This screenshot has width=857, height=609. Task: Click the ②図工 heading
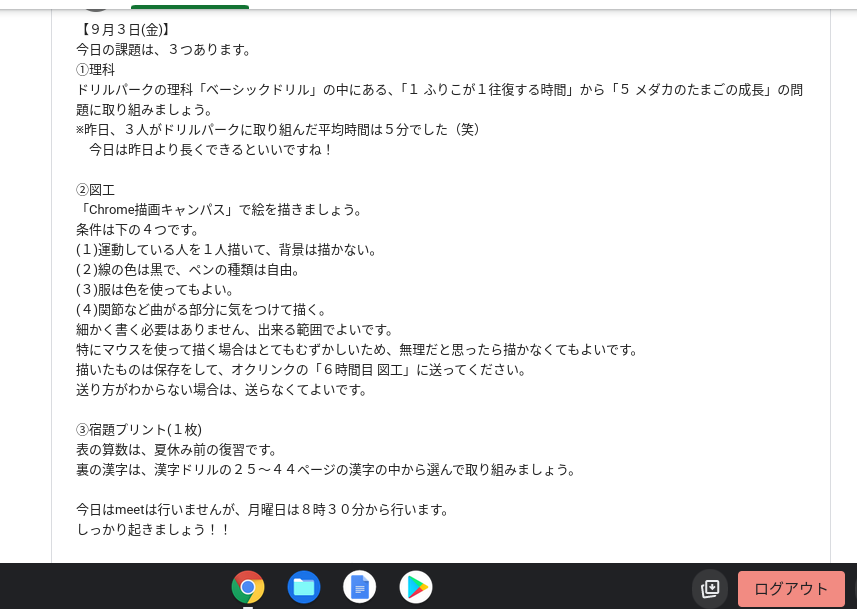pos(96,190)
